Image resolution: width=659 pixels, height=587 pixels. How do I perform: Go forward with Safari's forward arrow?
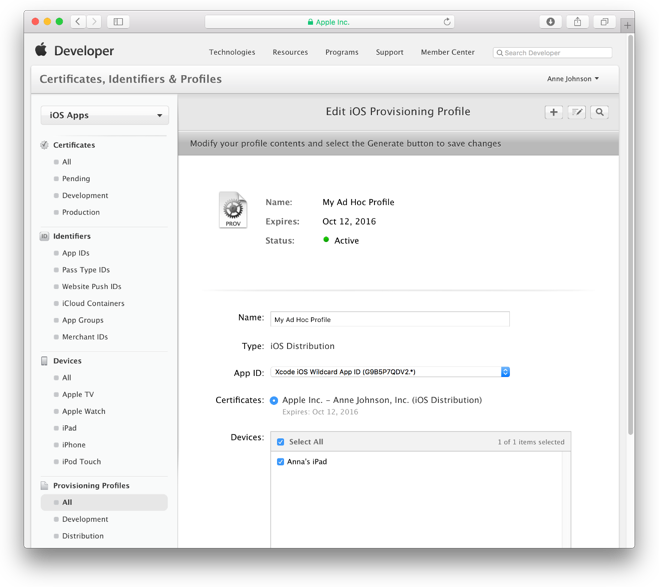94,21
